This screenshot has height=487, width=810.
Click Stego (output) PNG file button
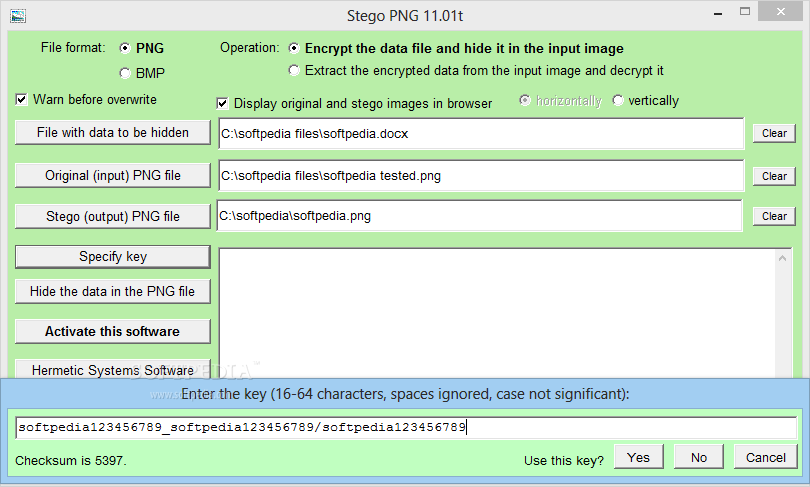pyautogui.click(x=113, y=216)
